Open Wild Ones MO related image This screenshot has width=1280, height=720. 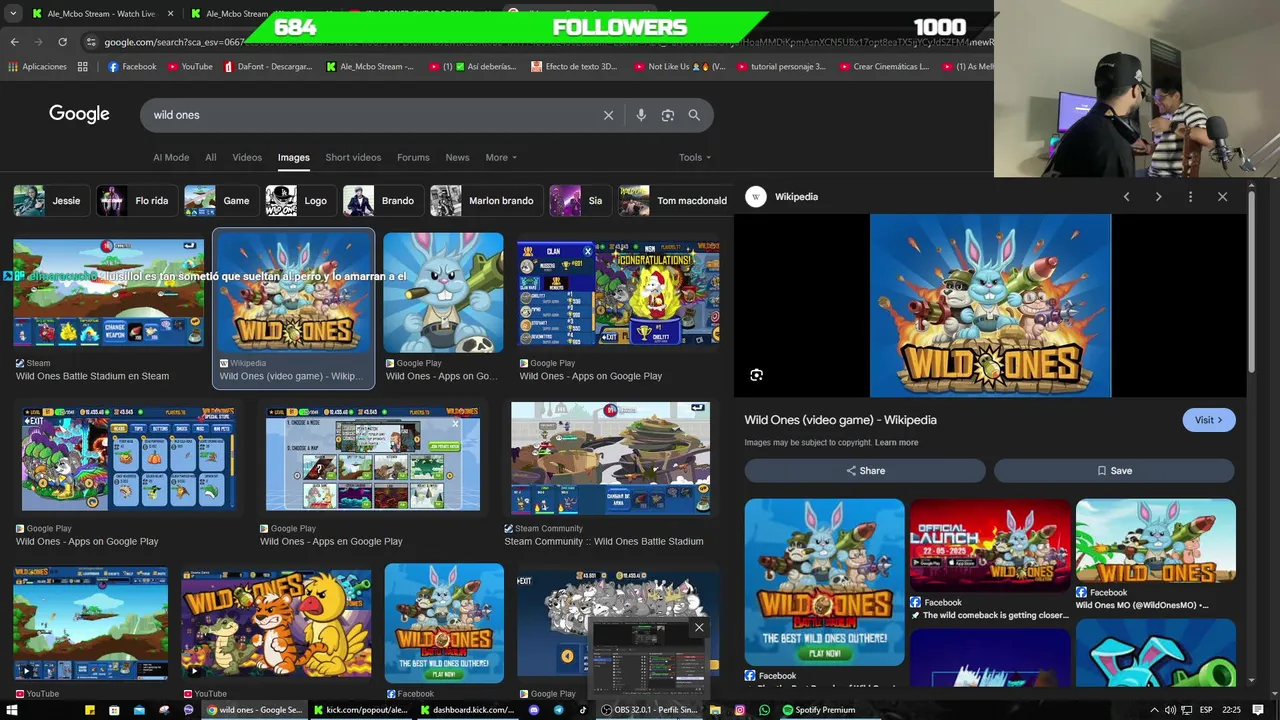click(1156, 541)
